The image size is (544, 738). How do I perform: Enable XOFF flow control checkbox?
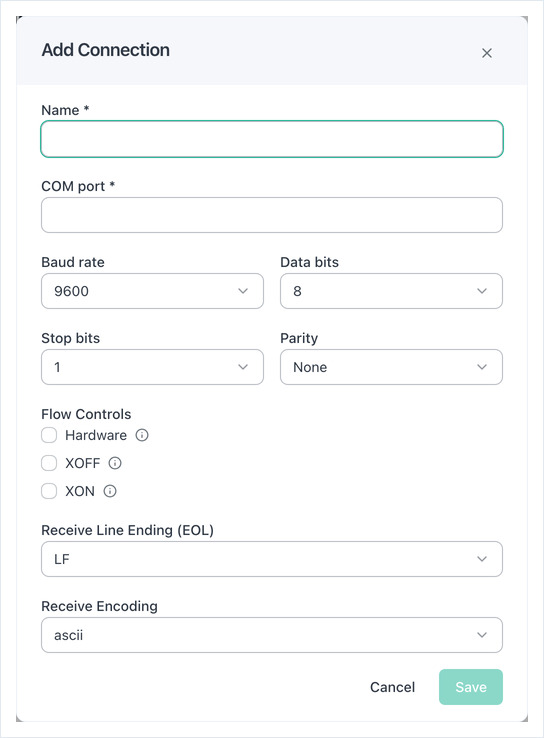point(49,463)
